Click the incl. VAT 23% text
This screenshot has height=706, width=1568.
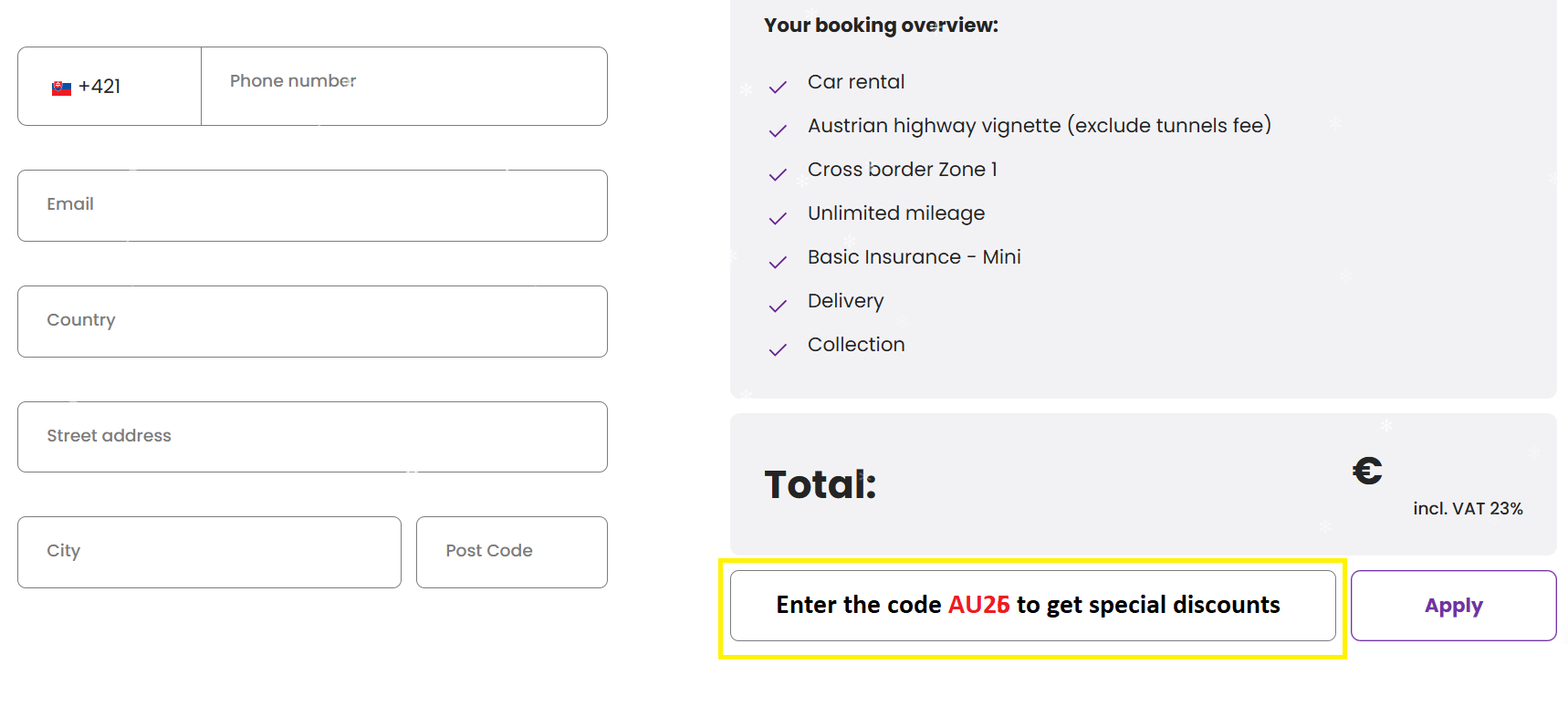click(1468, 509)
